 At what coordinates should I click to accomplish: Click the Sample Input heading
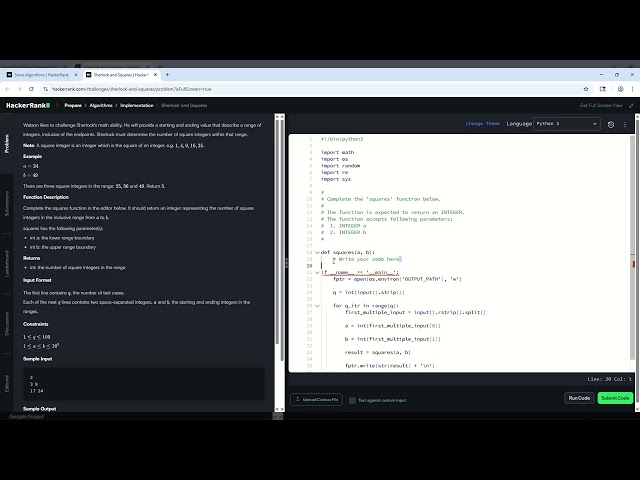pos(38,359)
